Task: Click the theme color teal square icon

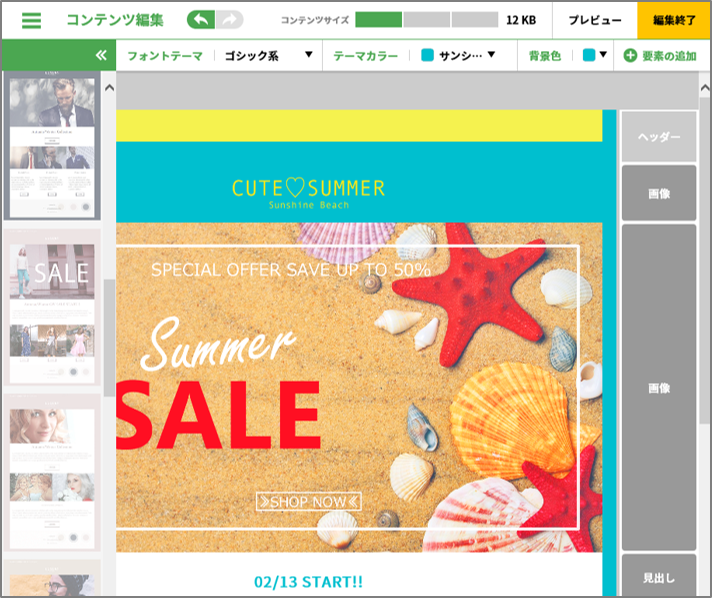Action: point(427,55)
